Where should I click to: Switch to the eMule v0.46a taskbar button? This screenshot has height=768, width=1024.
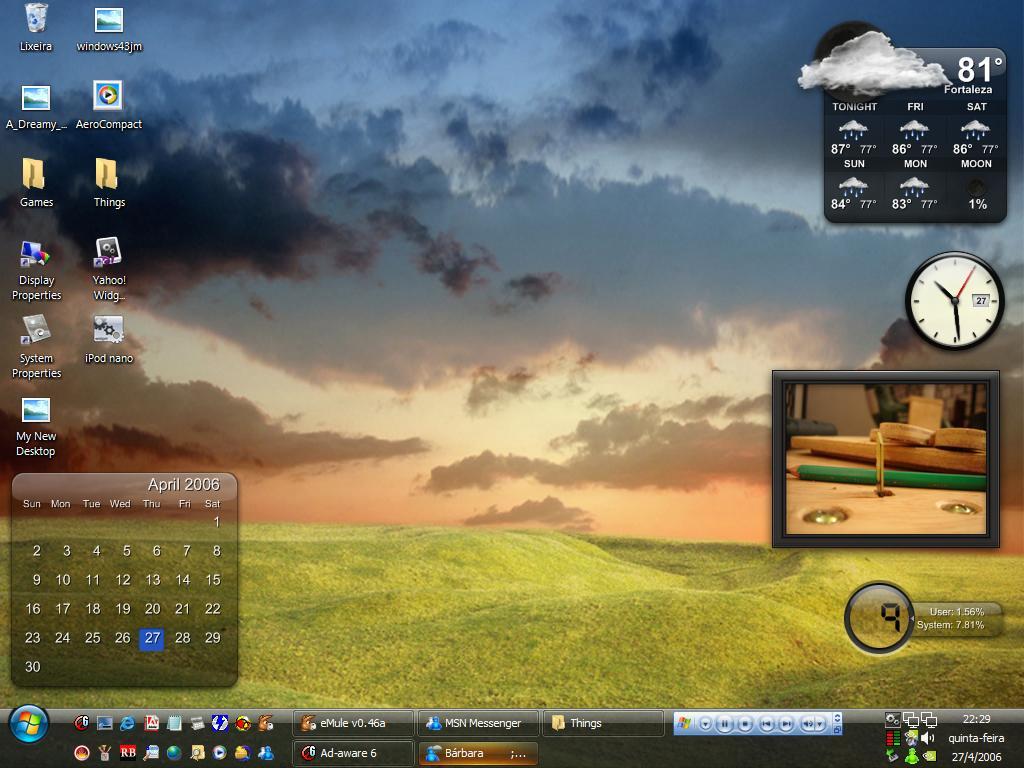point(353,724)
